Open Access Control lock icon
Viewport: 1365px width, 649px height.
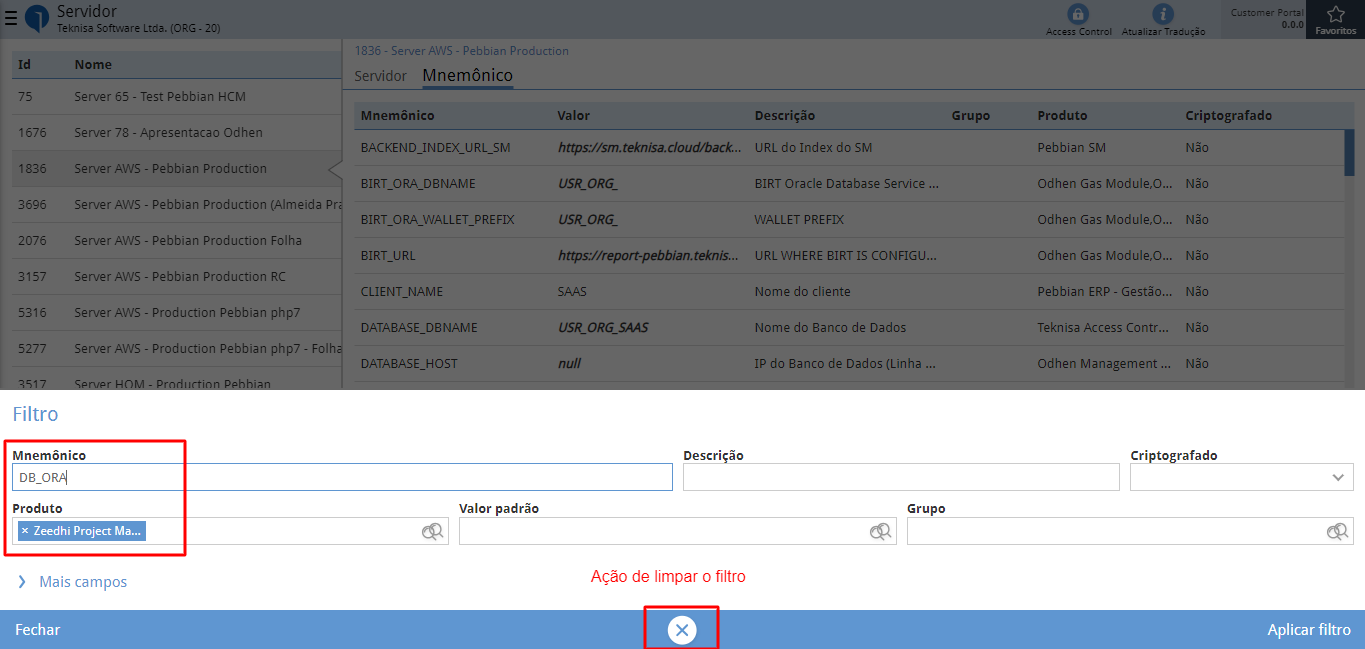pyautogui.click(x=1078, y=14)
